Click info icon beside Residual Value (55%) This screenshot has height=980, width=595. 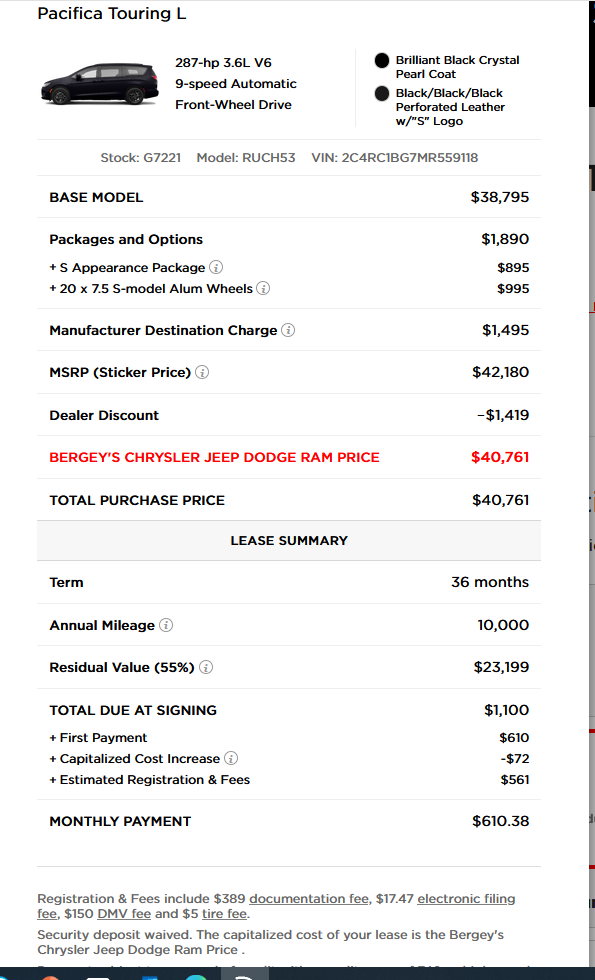point(206,668)
